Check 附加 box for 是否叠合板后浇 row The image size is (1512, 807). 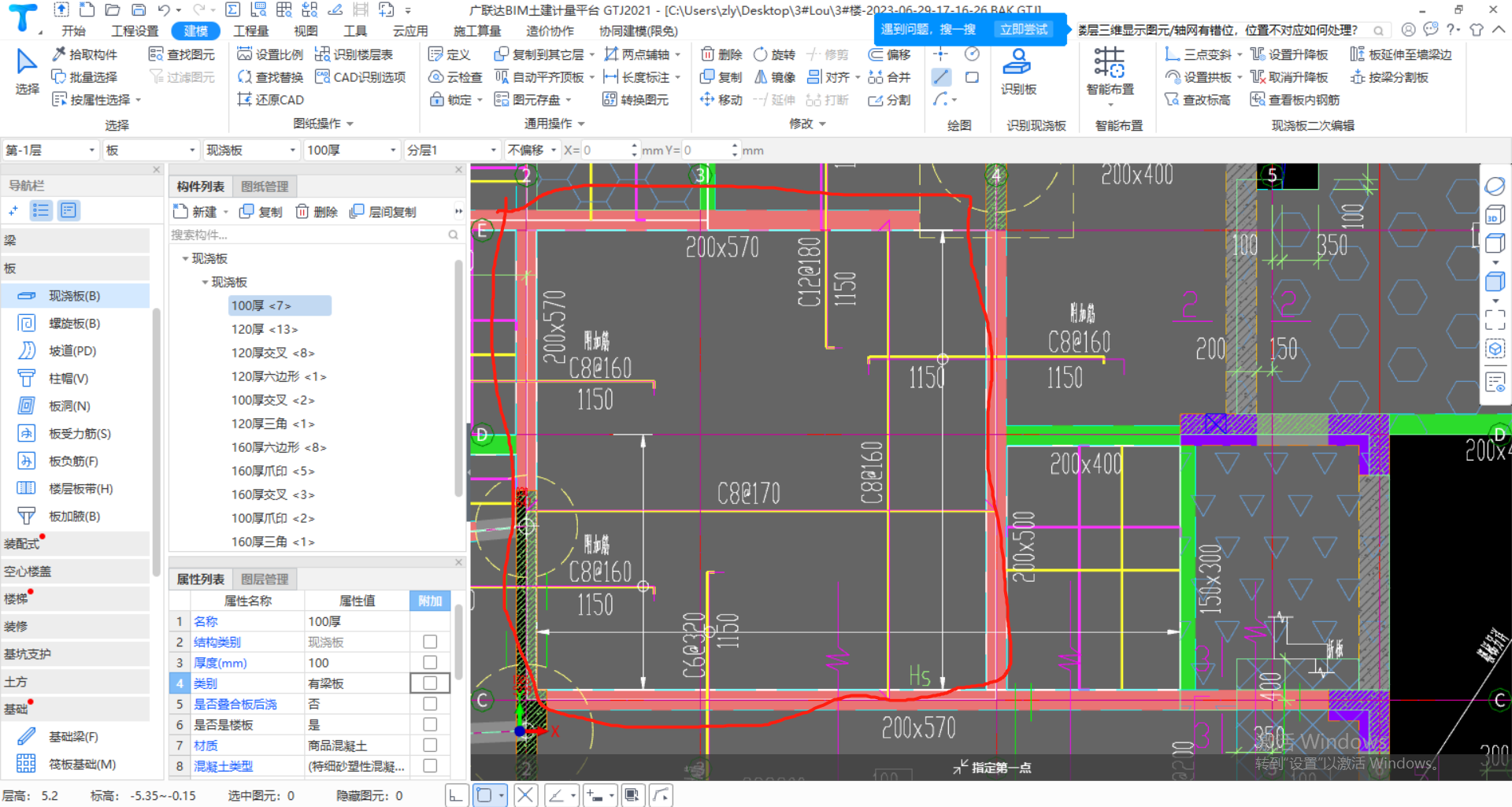(430, 703)
